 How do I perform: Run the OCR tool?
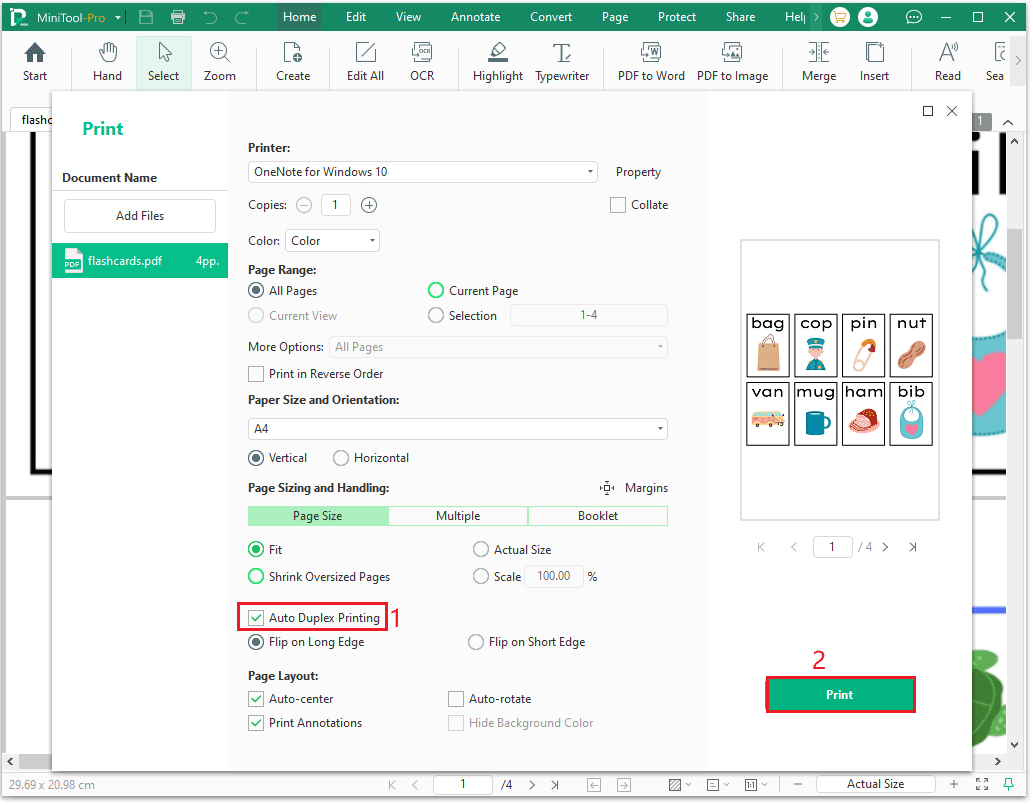pos(422,63)
